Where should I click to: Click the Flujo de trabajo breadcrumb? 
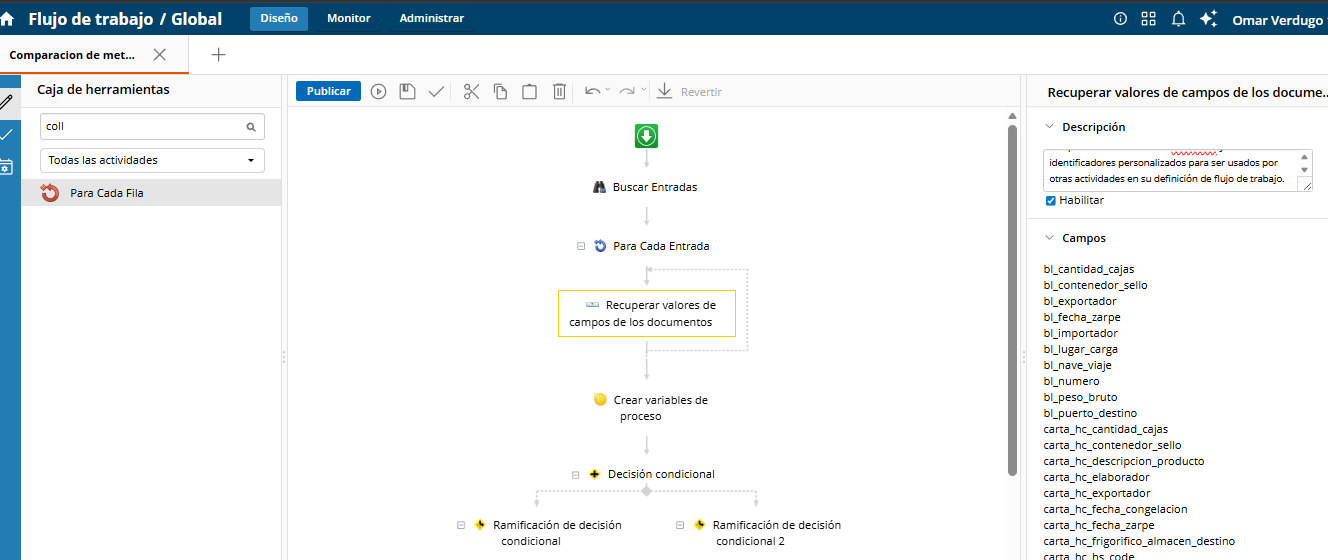(89, 19)
